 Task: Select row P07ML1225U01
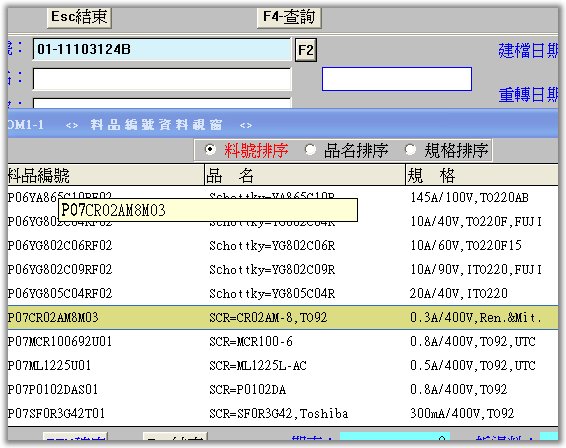(283, 365)
